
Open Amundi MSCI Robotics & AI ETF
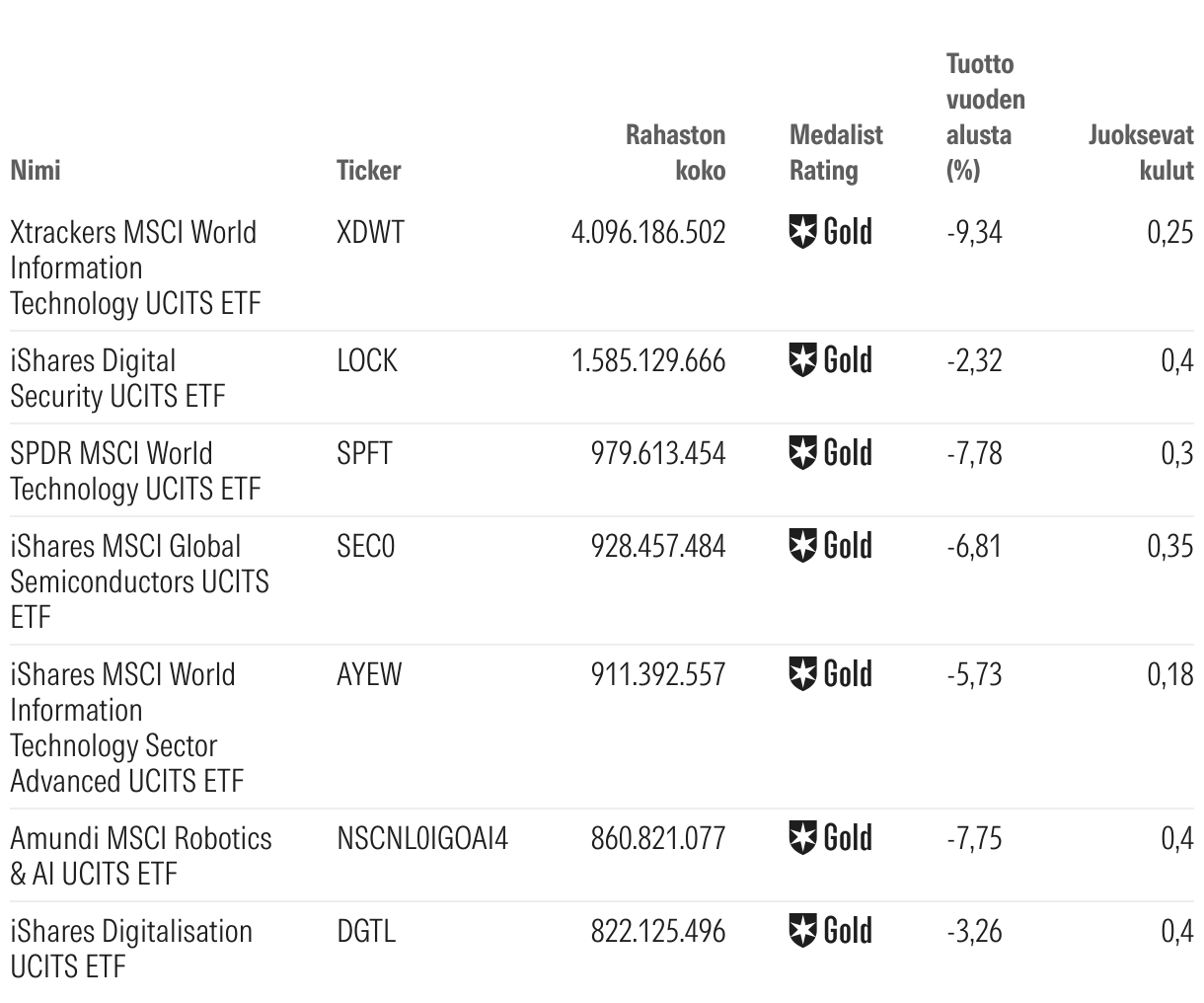tap(140, 856)
